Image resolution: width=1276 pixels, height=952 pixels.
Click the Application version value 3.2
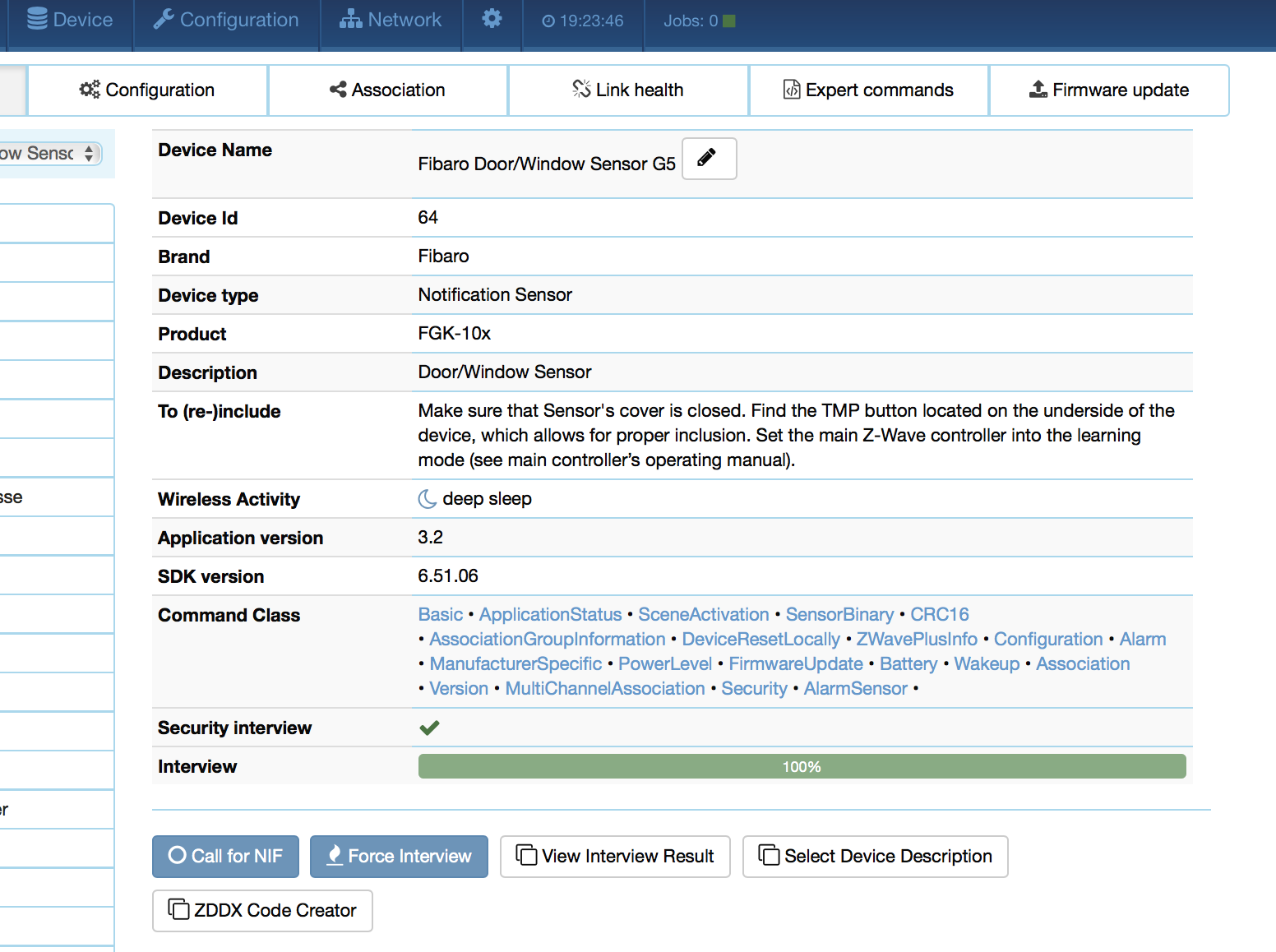[x=431, y=538]
